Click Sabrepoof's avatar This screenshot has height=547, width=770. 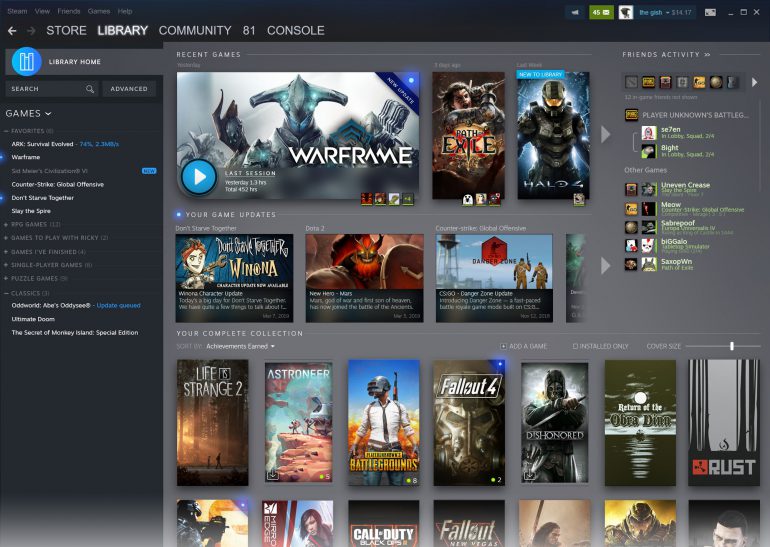tap(649, 227)
